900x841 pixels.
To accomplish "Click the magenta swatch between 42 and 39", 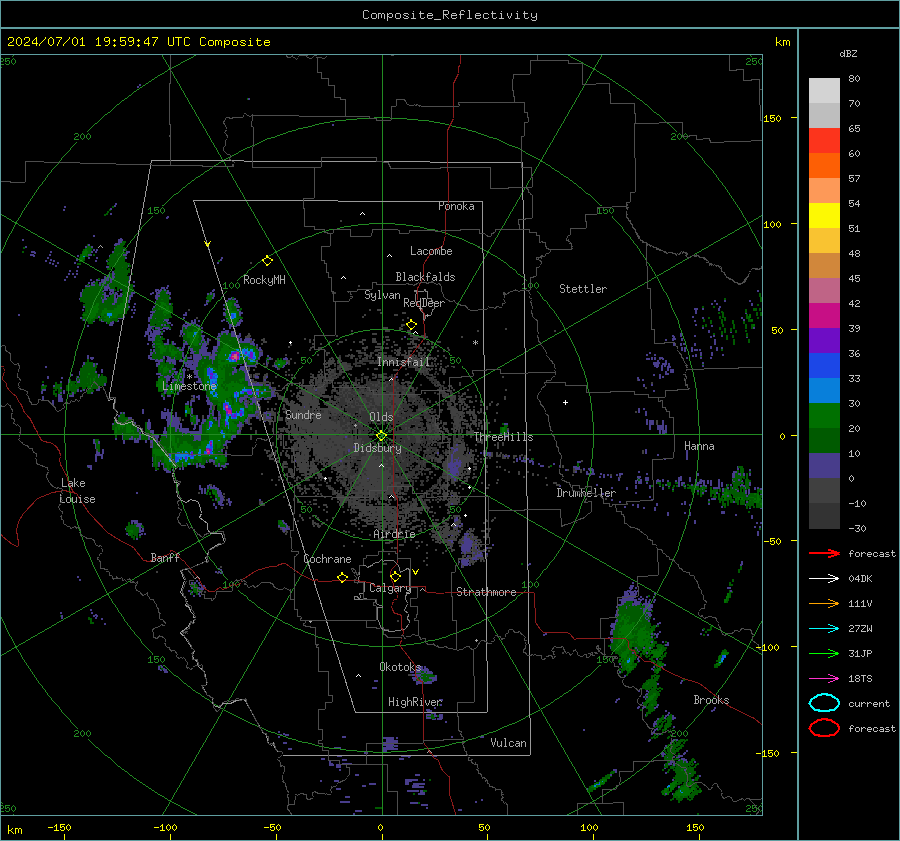I will (x=824, y=316).
